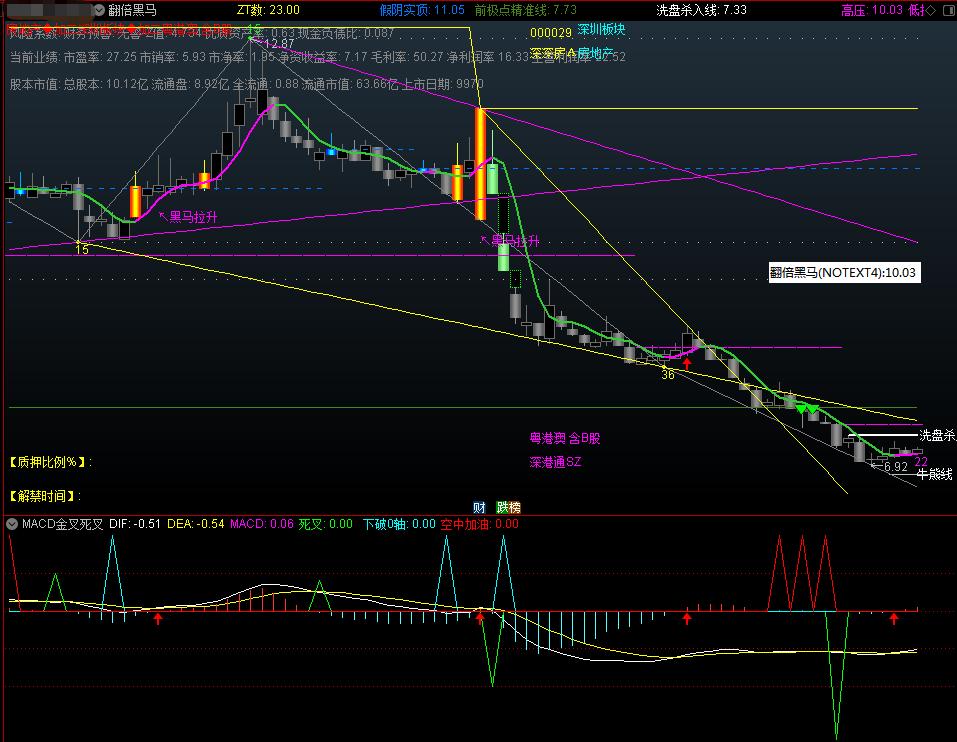Click the 解禁时间 label
Viewport: 957px width, 742px height.
tap(45, 495)
